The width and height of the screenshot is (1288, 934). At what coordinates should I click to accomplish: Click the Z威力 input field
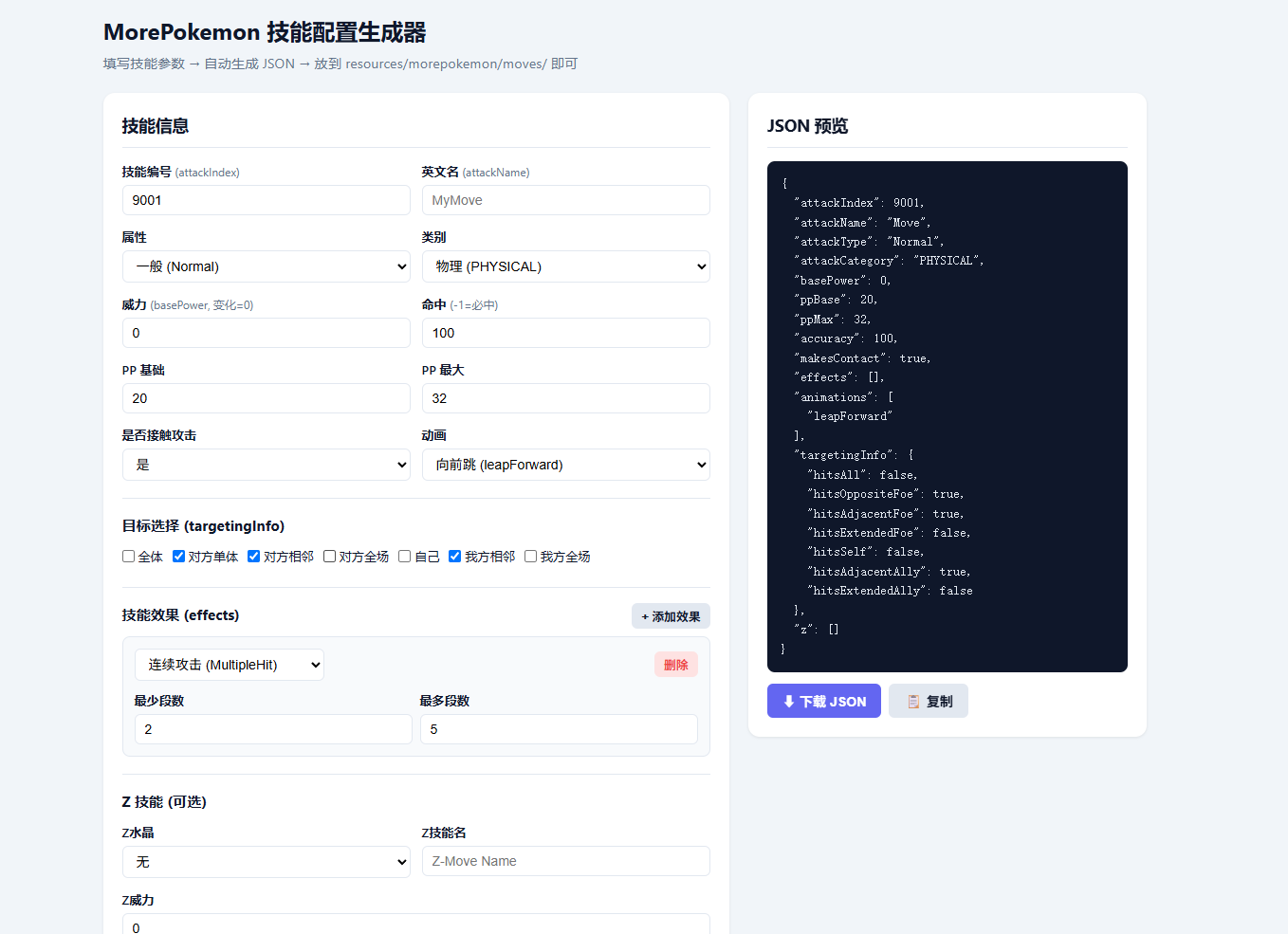click(416, 925)
